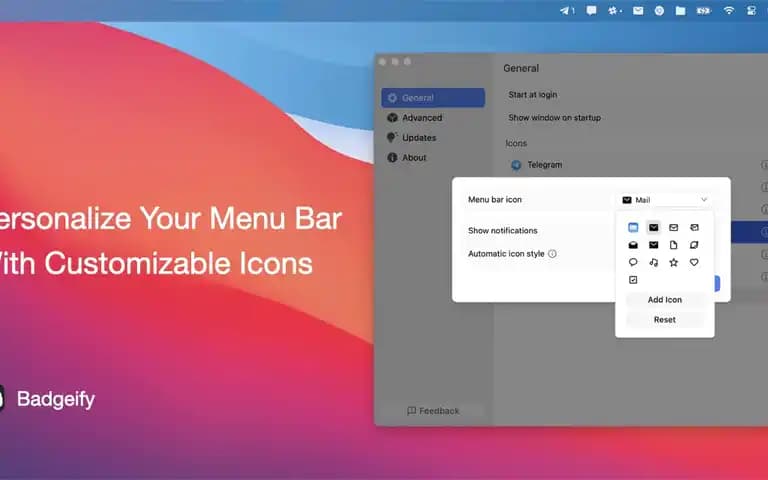This screenshot has height=480, width=768.
Task: Select the outlined envelope icon
Action: (x=673, y=227)
